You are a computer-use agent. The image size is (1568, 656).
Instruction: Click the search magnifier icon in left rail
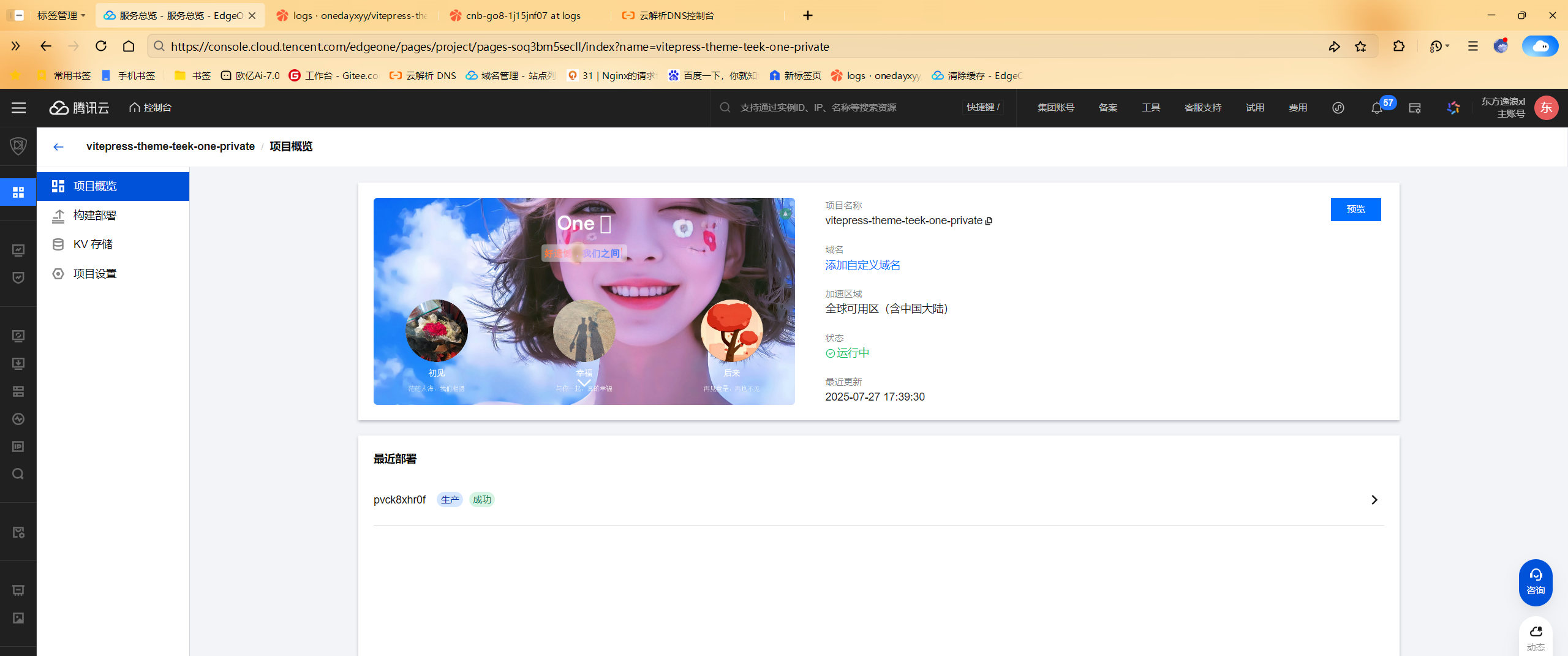pos(18,474)
